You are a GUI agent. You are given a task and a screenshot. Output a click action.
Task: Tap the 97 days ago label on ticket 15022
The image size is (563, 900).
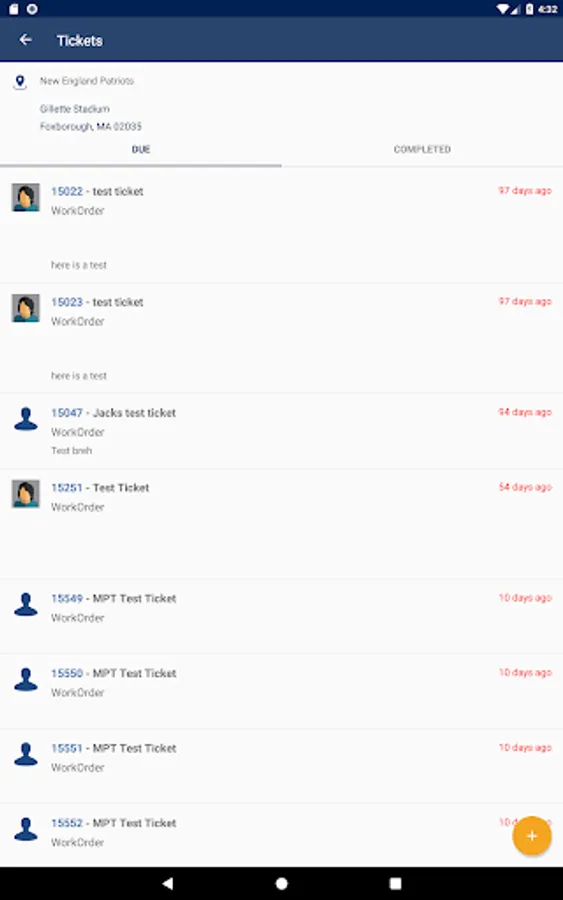tap(525, 191)
